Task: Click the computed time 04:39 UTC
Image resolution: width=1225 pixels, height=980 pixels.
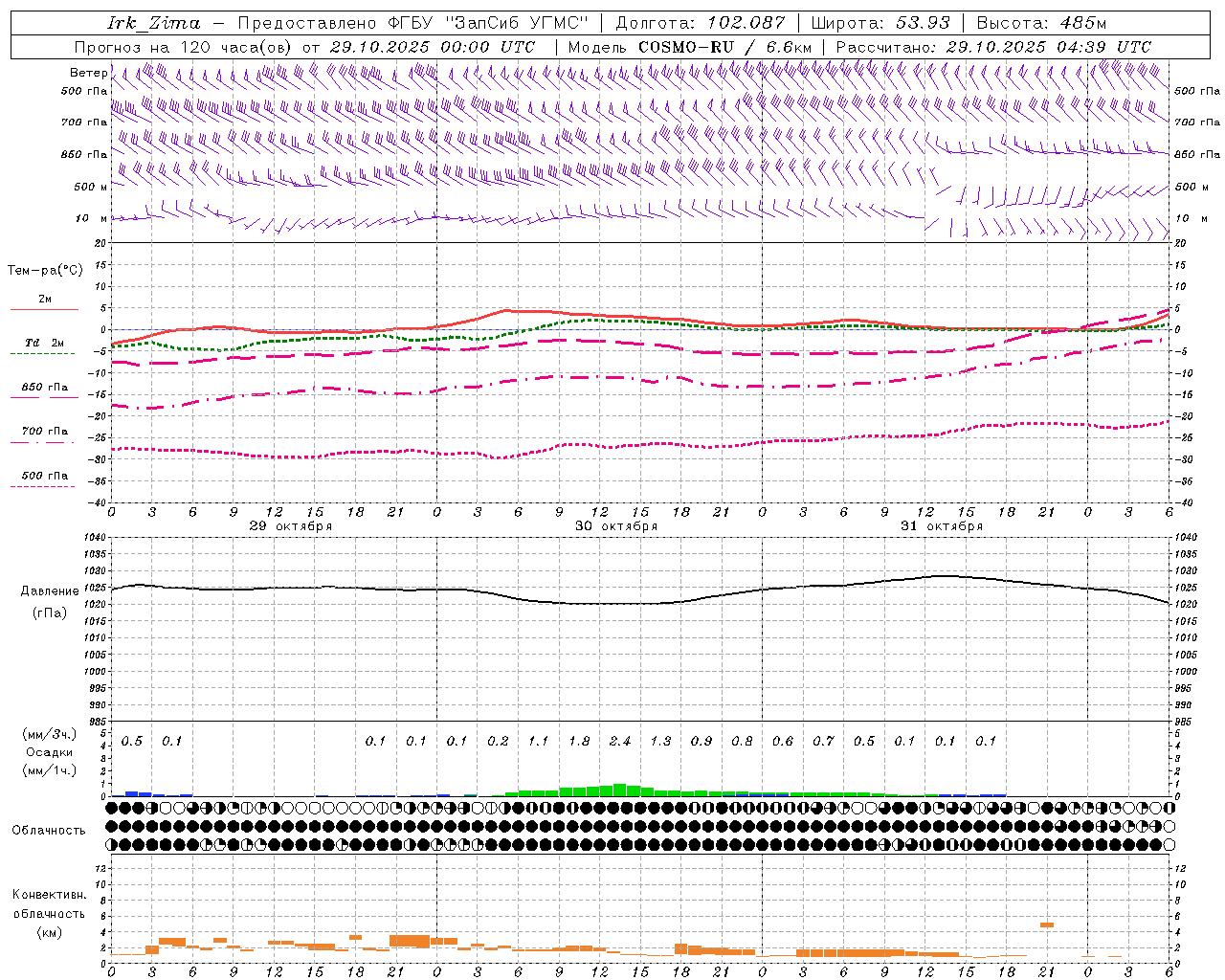Action: [x=1103, y=47]
